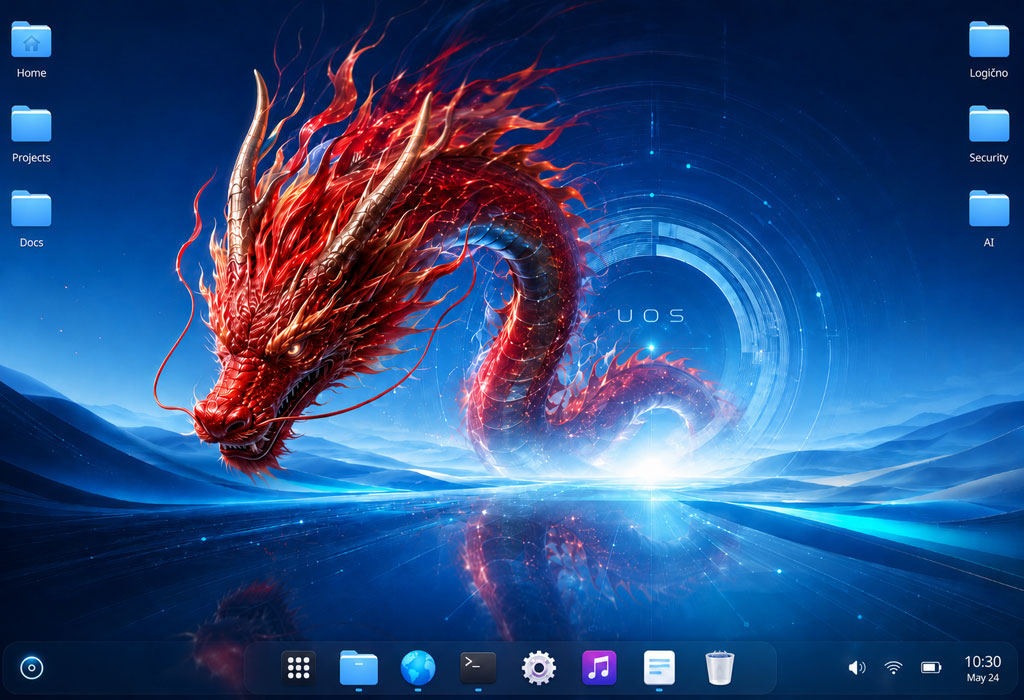This screenshot has height=700, width=1024.
Task: Open the Home folder on the desktop
Action: tap(31, 40)
